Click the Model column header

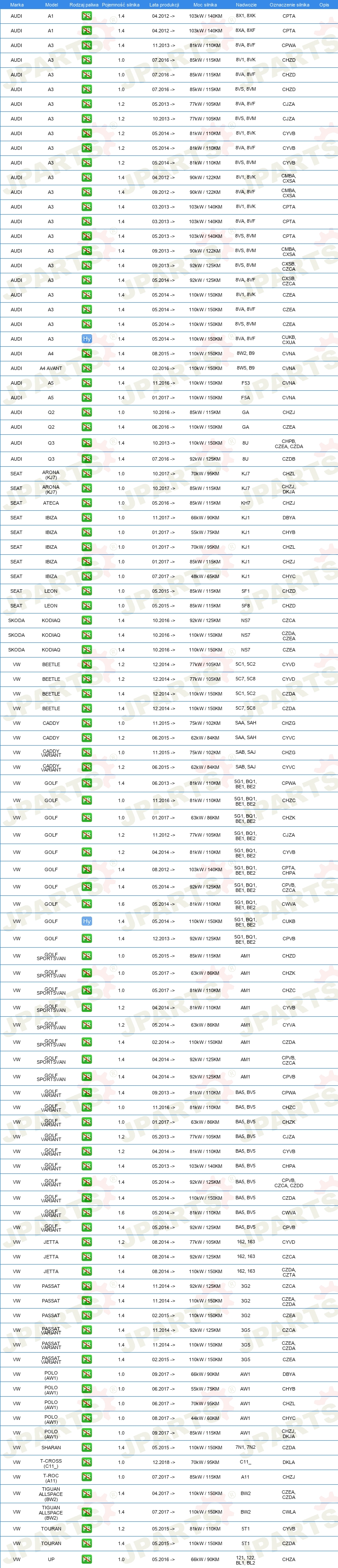51,4
